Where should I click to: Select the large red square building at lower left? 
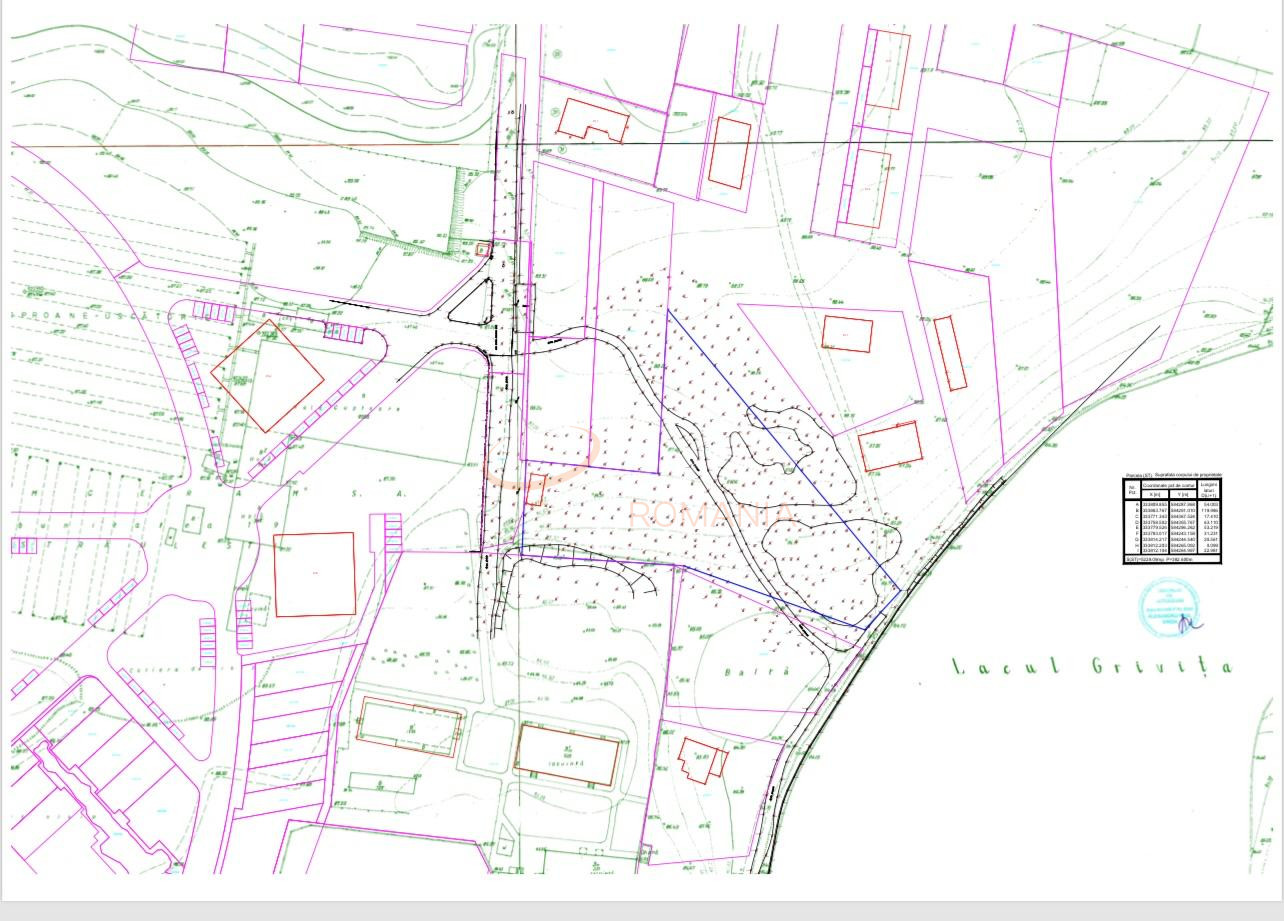(314, 574)
